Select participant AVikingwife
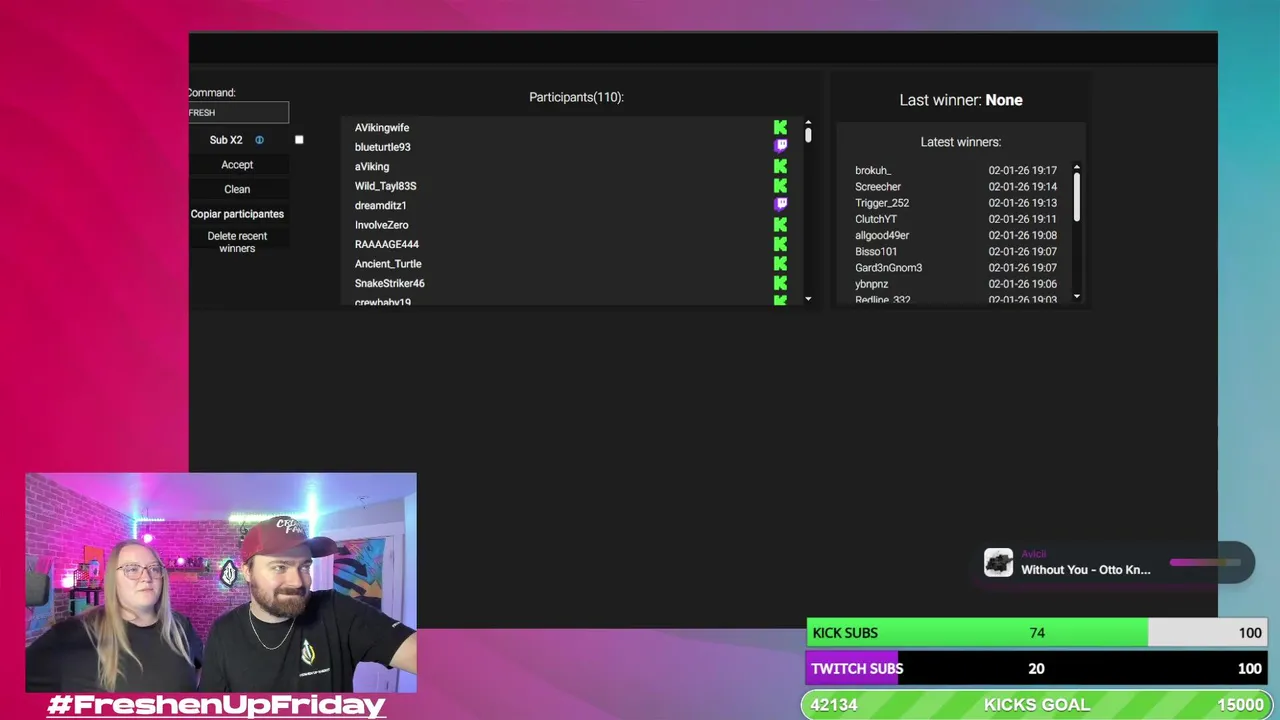1280x720 pixels. tap(382, 128)
